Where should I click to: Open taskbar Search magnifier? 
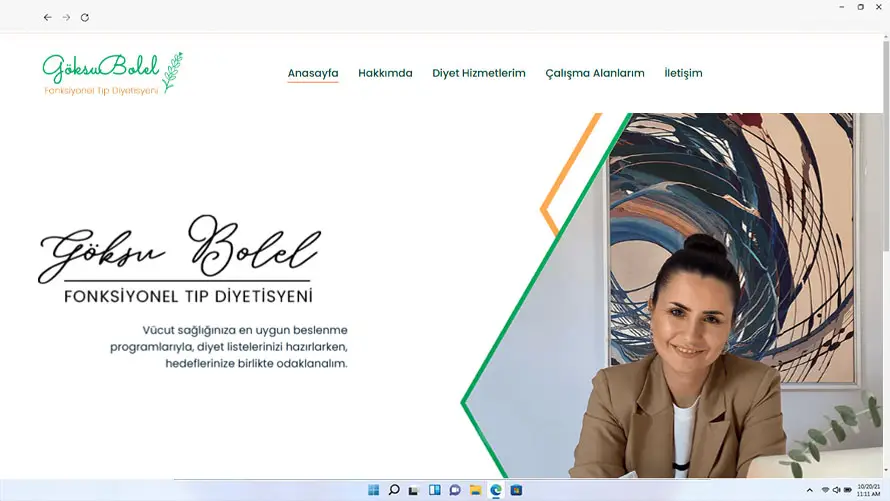[x=394, y=490]
